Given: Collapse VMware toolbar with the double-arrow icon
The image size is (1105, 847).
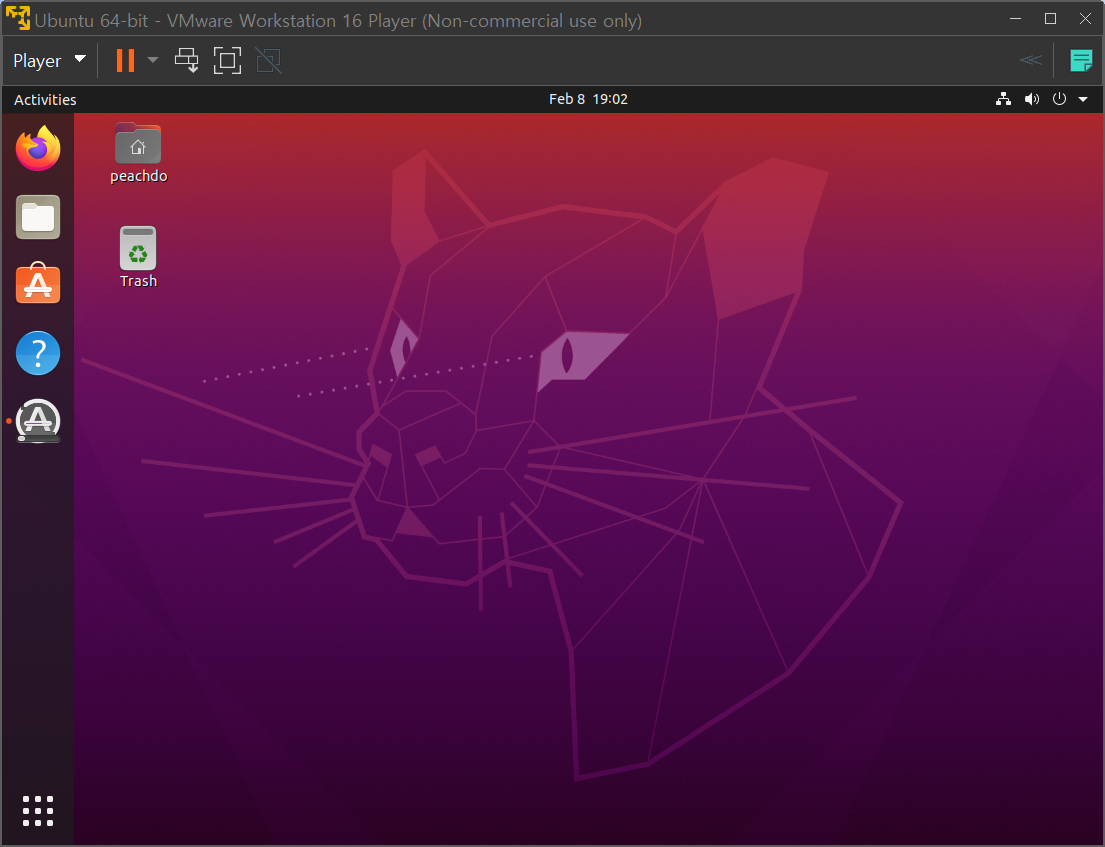Looking at the screenshot, I should 1030,61.
